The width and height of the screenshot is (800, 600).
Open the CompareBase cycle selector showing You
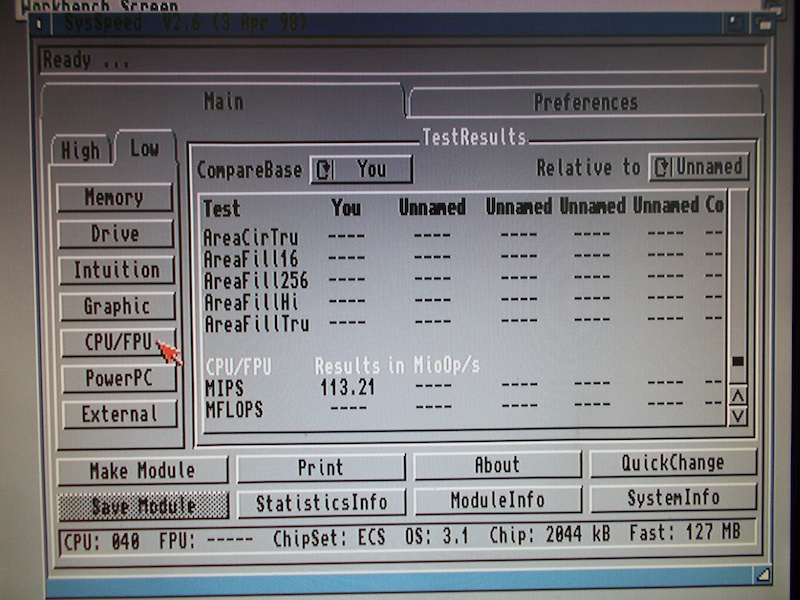360,170
